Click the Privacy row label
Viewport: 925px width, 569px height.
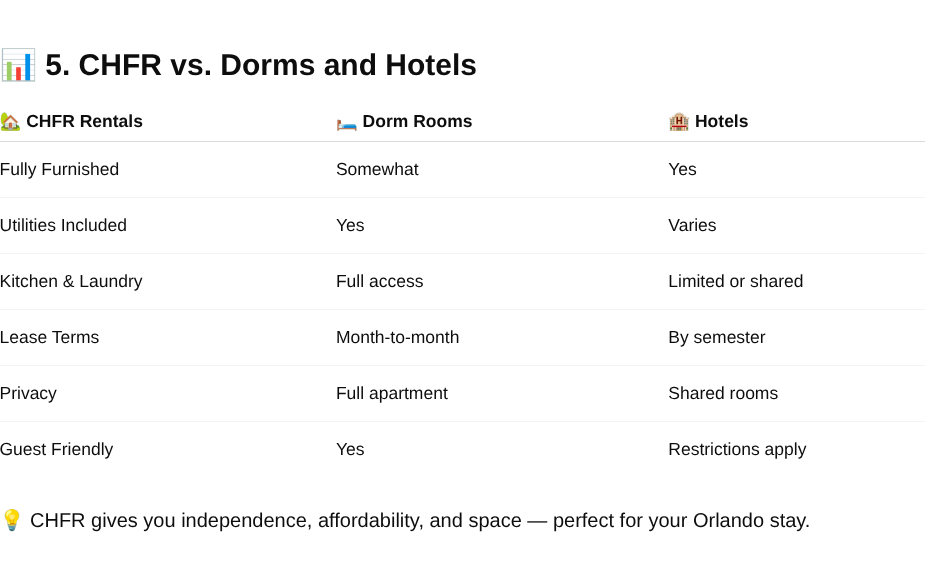[x=28, y=393]
